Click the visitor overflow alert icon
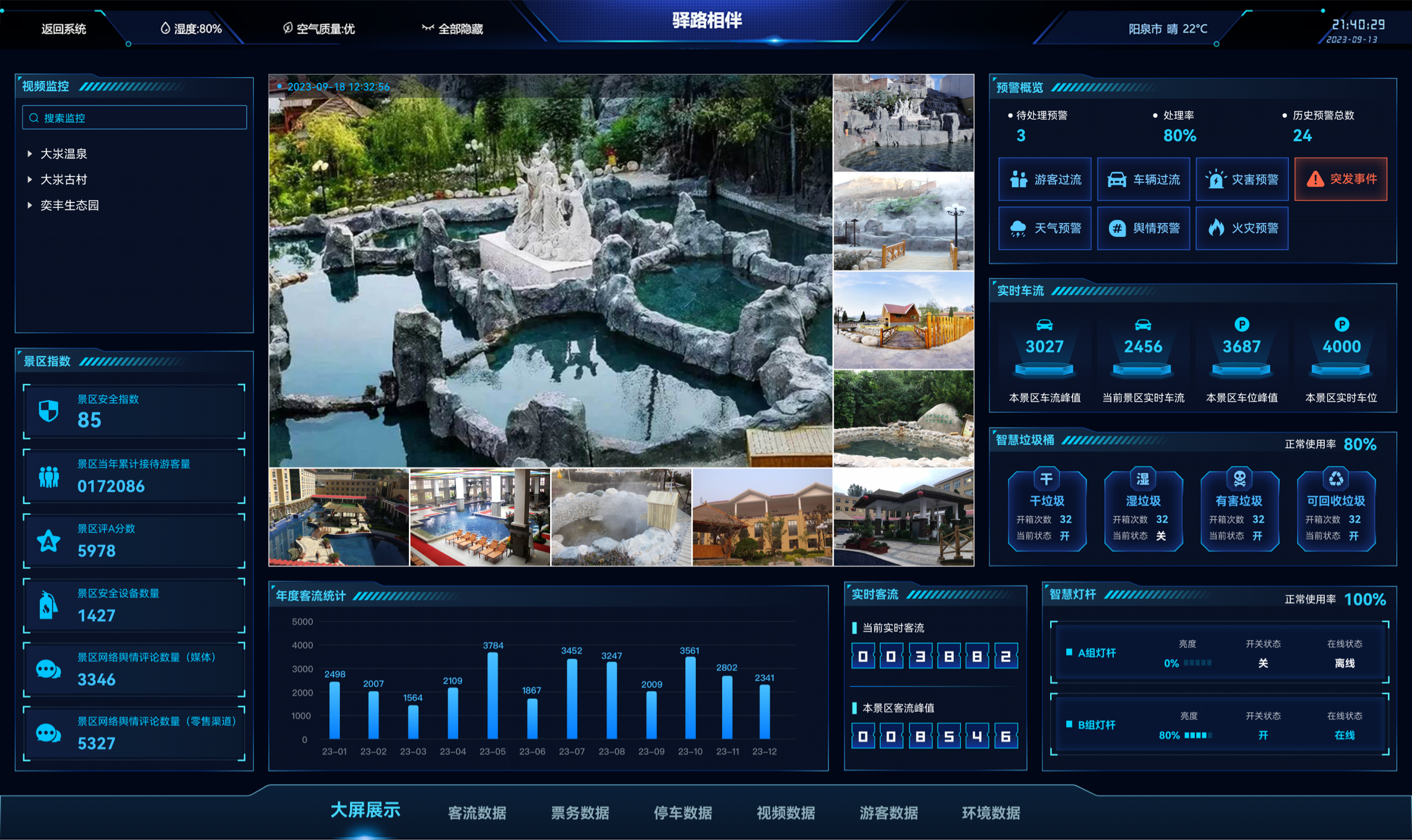 click(x=1018, y=179)
